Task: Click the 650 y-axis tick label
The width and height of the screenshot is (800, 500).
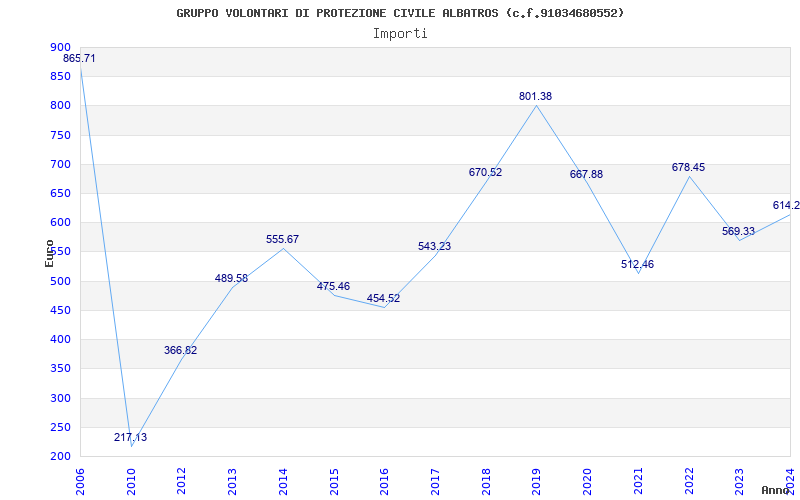Action: pyautogui.click(x=60, y=193)
